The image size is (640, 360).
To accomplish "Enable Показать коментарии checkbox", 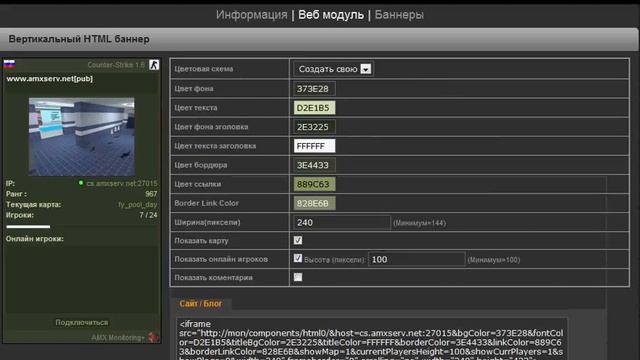I will (x=298, y=277).
